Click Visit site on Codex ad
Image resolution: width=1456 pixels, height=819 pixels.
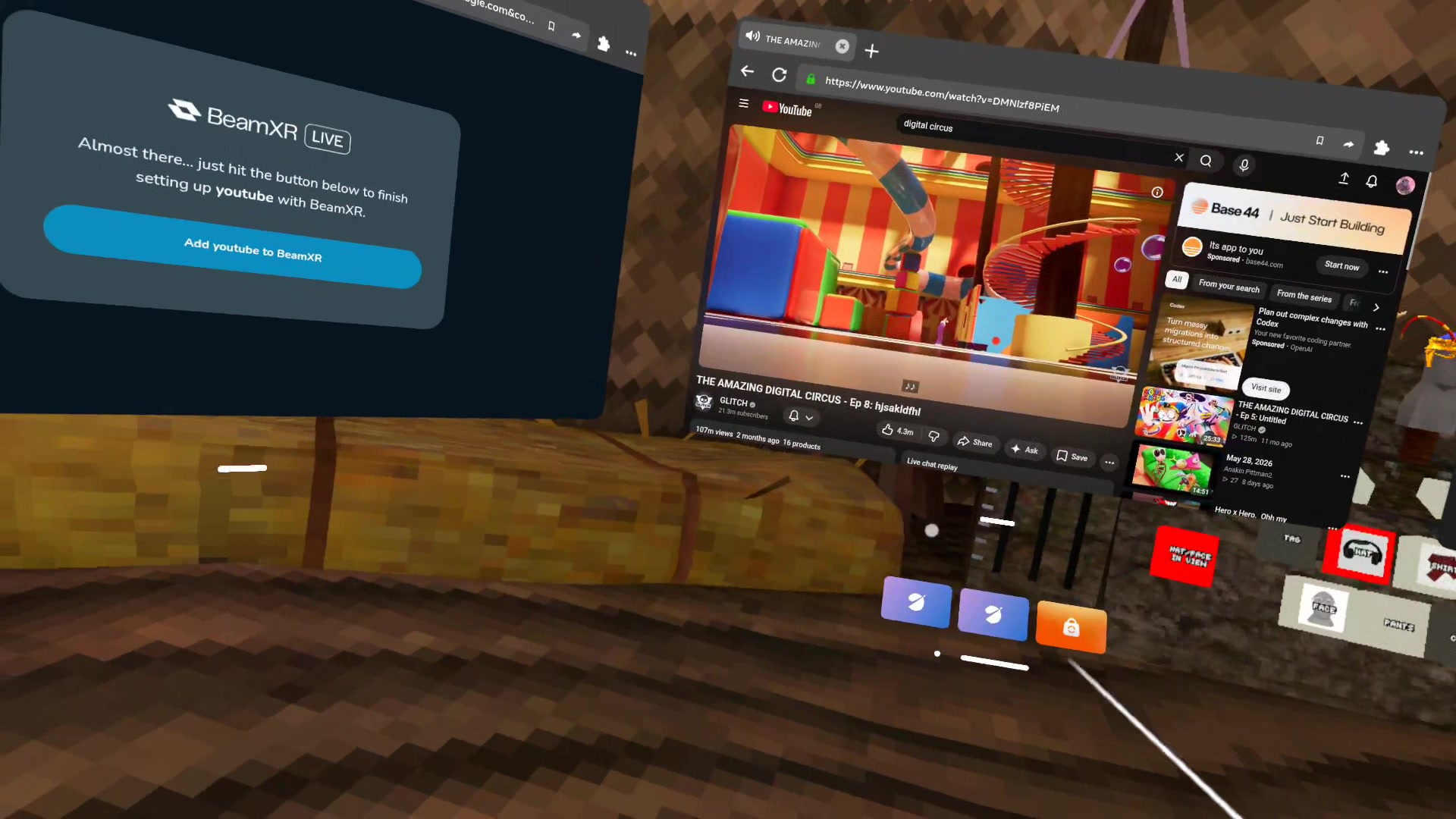click(1266, 388)
